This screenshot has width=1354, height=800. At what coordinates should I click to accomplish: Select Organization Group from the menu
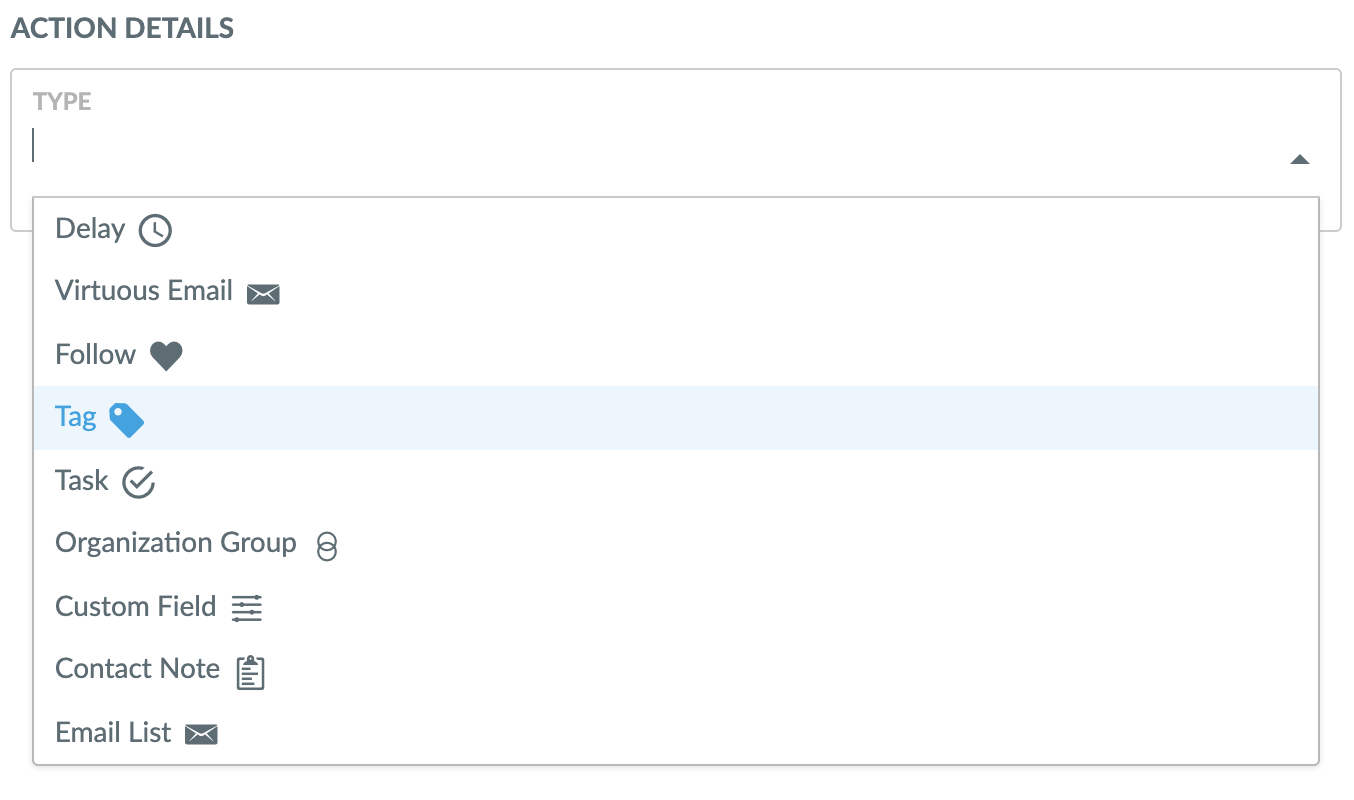(x=176, y=543)
